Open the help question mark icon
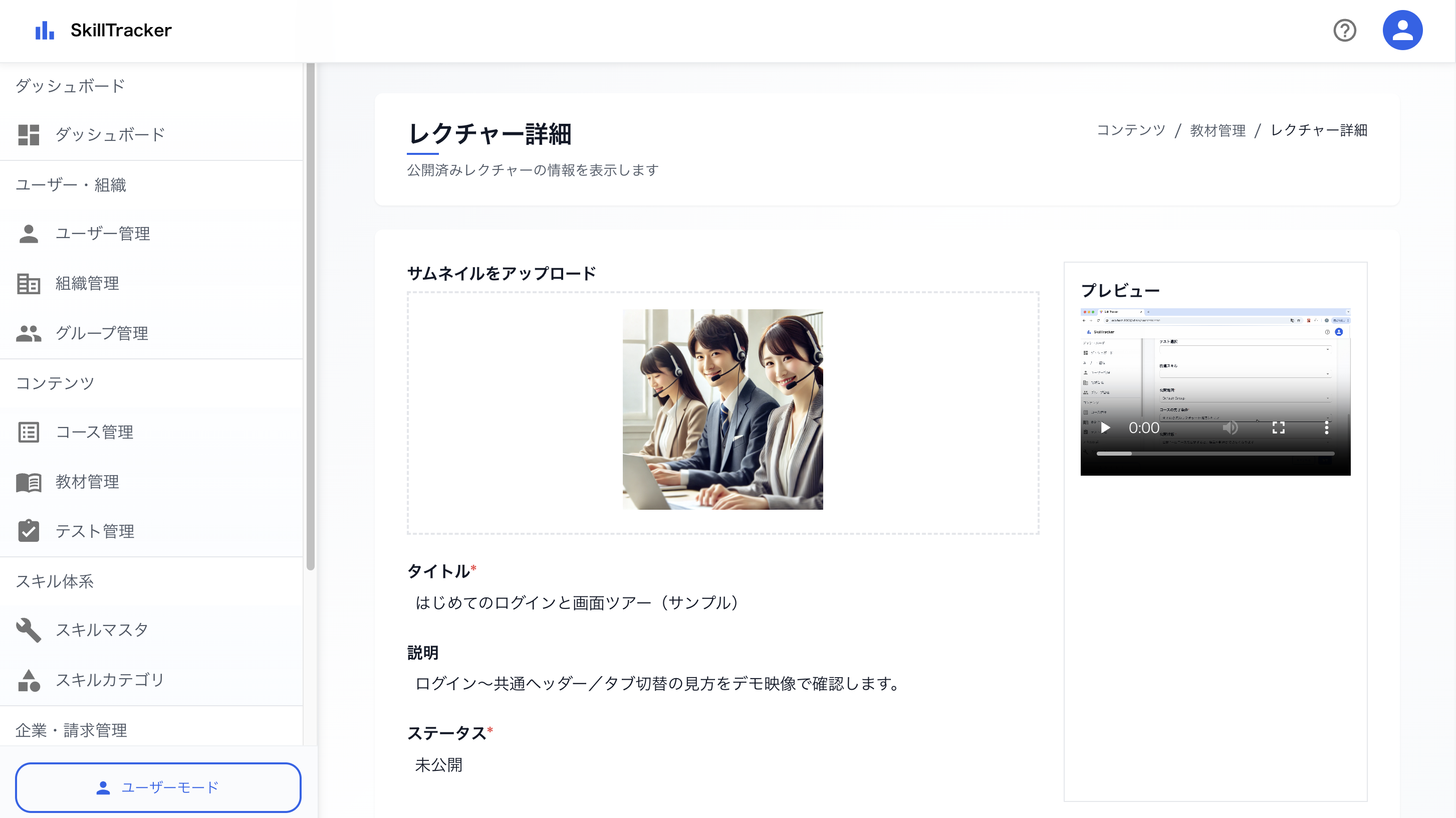This screenshot has height=818, width=1456. point(1345,31)
